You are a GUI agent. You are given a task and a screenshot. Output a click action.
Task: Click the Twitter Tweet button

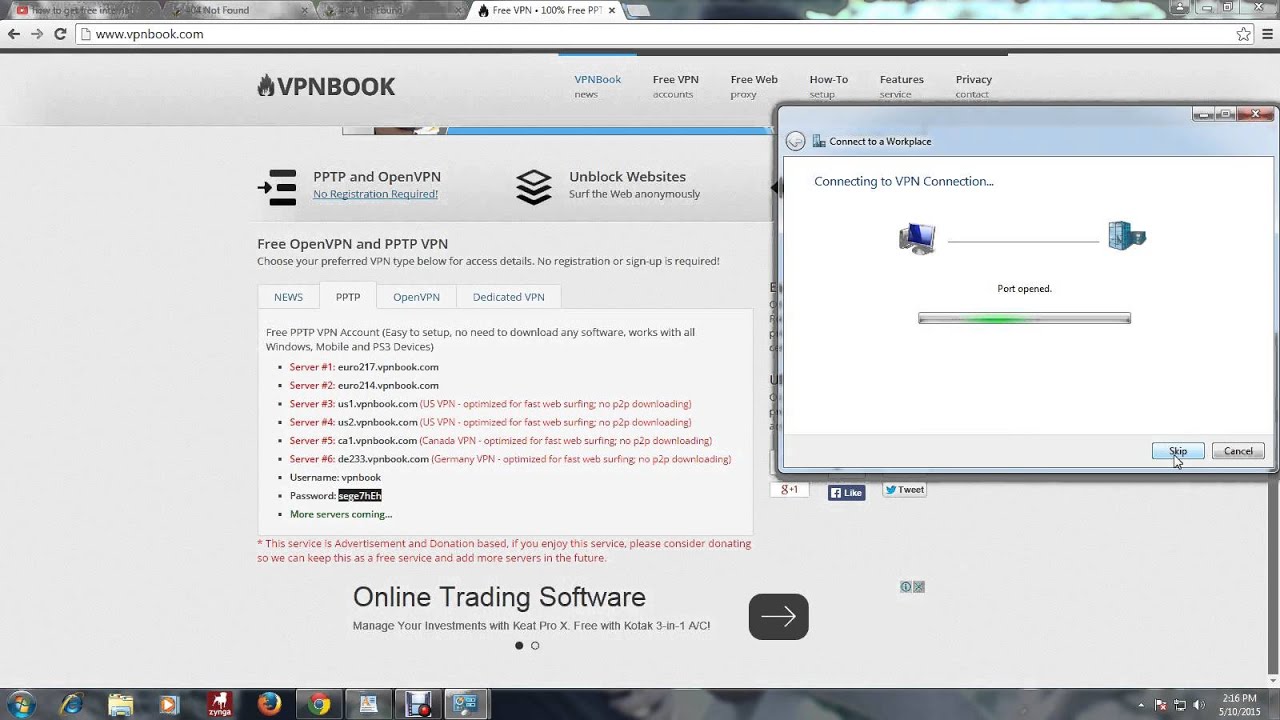[x=904, y=490]
